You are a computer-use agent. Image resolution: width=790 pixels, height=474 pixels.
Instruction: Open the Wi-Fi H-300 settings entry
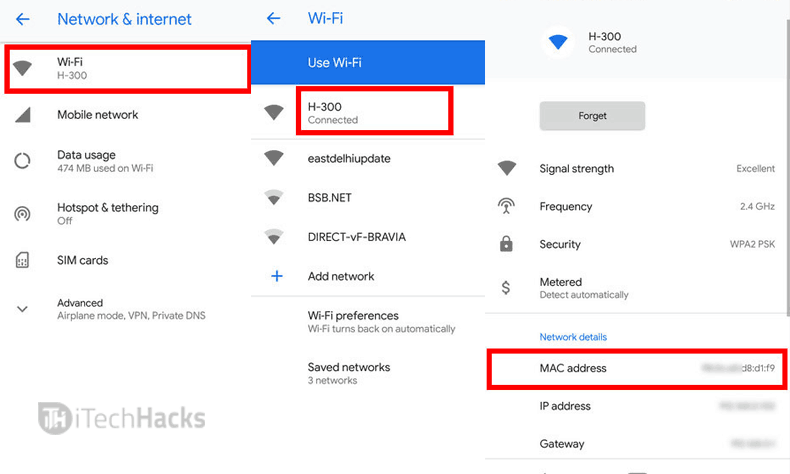[x=126, y=68]
